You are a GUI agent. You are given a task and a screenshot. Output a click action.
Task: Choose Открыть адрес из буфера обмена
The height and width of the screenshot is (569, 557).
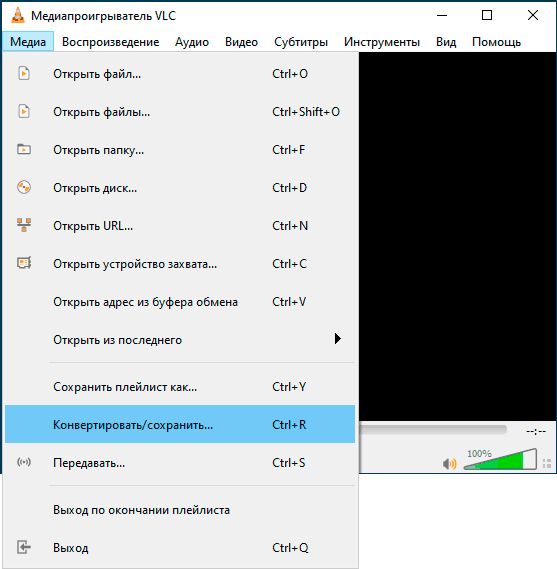[180, 302]
